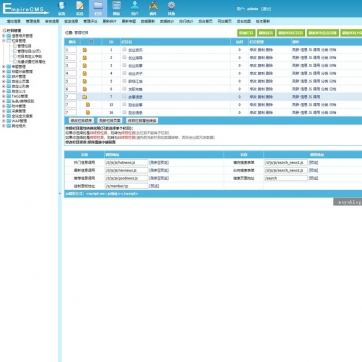Screen dimensions: 362x362
Task: Expand the 标题分类管理 tree node
Action: (x=4, y=71)
